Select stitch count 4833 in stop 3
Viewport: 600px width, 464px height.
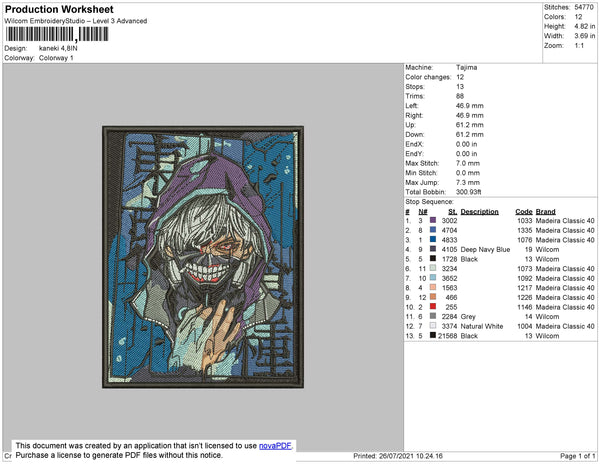(449, 240)
